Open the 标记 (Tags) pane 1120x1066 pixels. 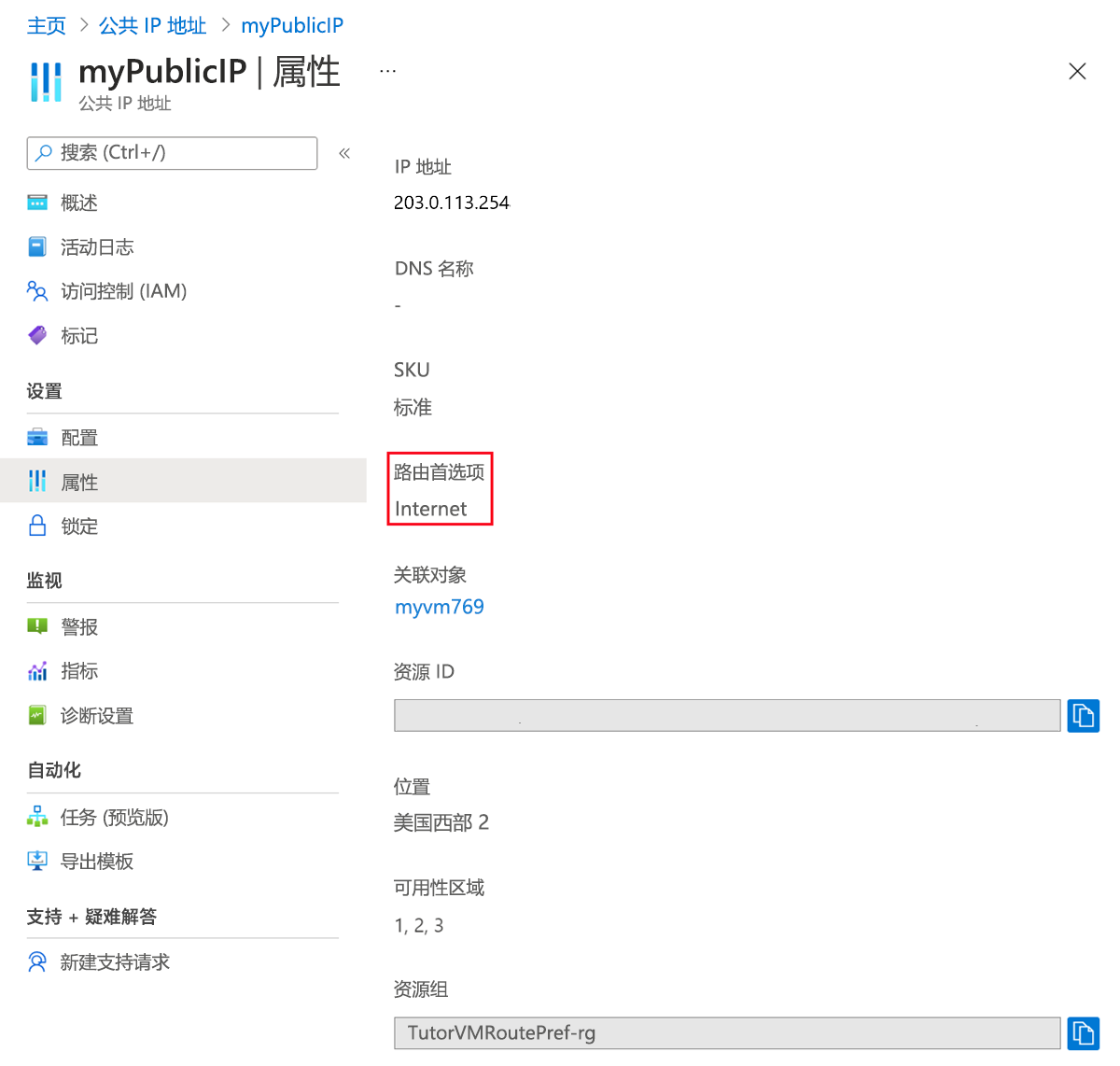(79, 335)
